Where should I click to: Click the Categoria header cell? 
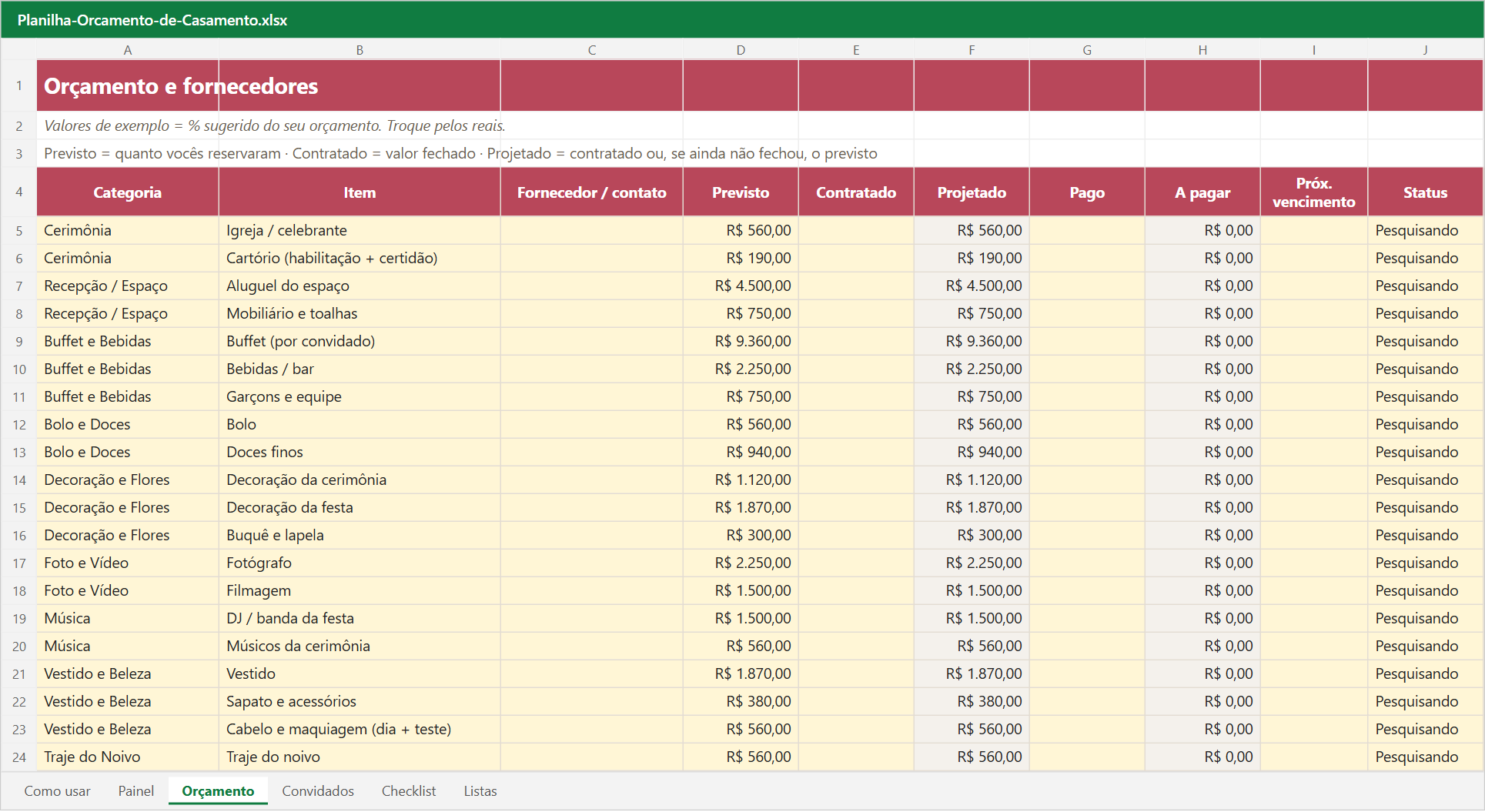(128, 192)
